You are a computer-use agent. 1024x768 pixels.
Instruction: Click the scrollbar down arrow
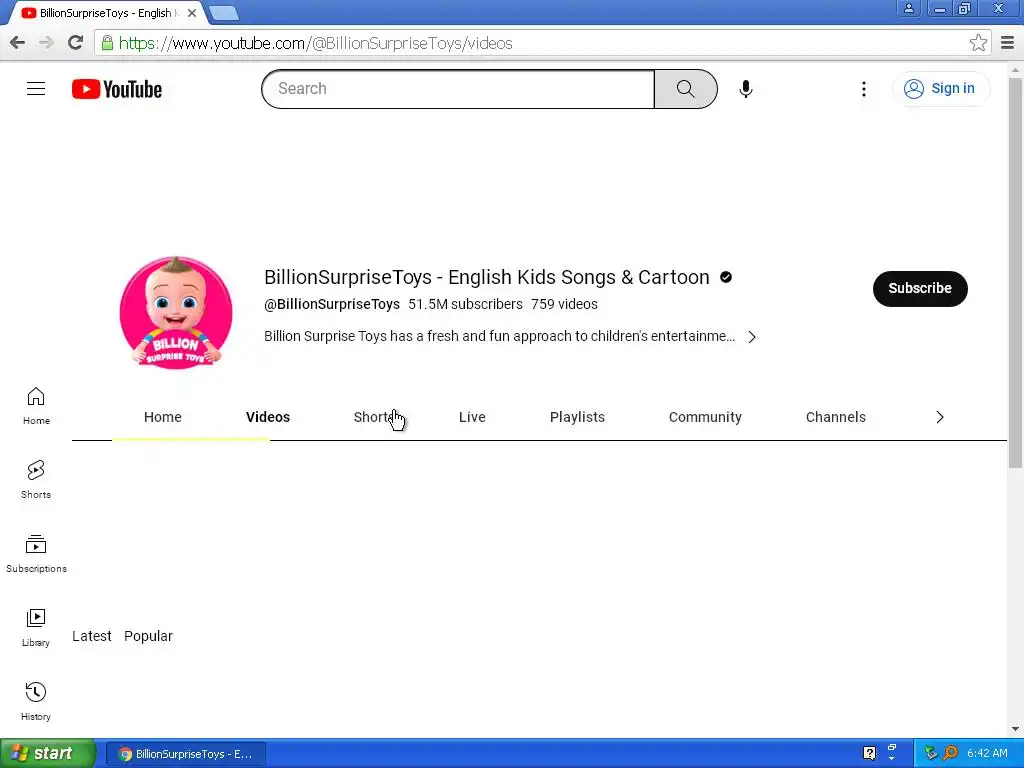[x=1015, y=729]
